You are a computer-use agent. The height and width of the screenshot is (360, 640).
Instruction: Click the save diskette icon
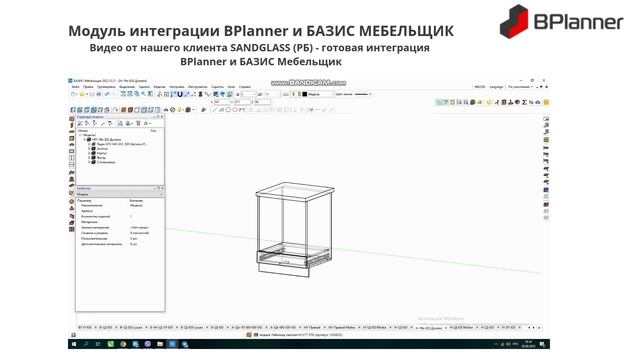click(x=92, y=94)
